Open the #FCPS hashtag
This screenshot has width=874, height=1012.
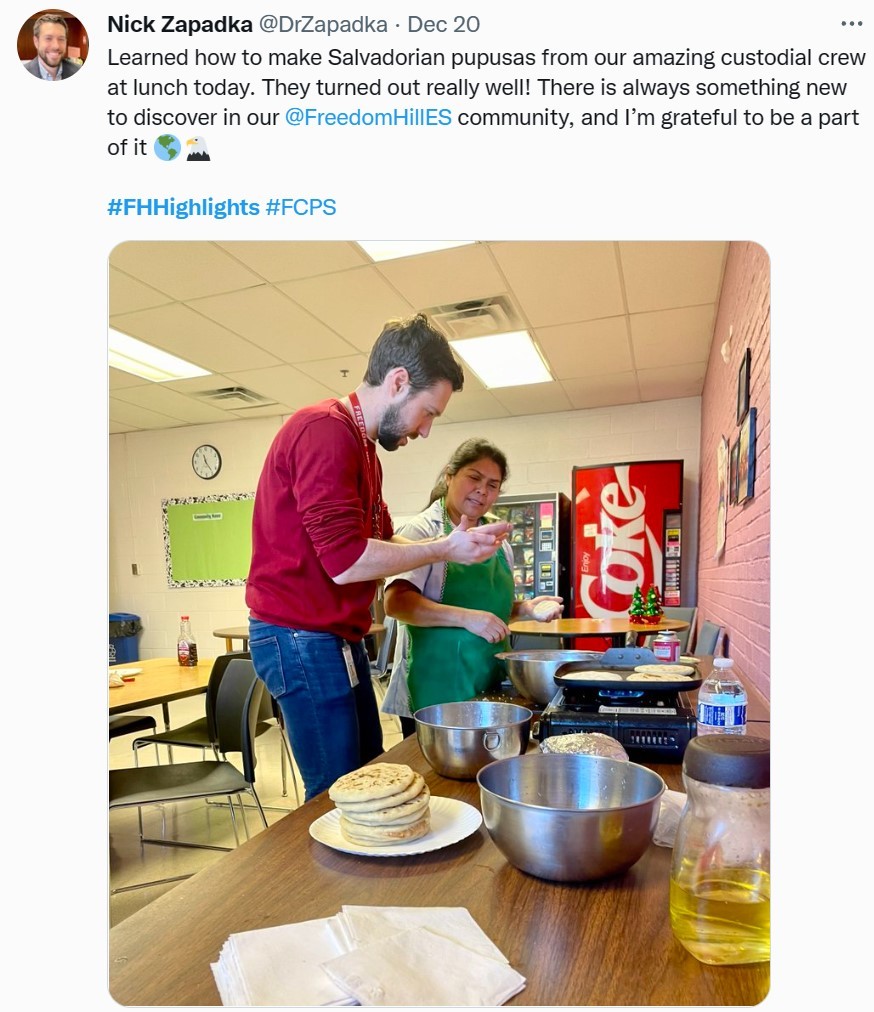click(301, 207)
